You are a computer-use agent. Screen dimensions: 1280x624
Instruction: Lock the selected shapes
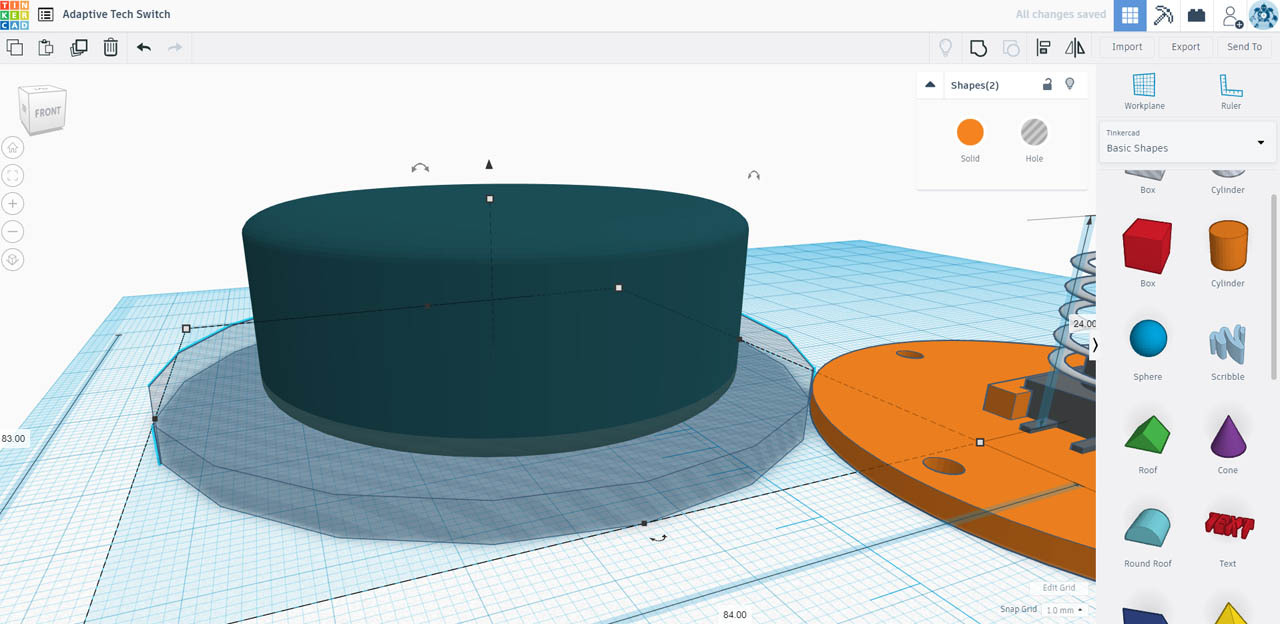[x=1047, y=84]
